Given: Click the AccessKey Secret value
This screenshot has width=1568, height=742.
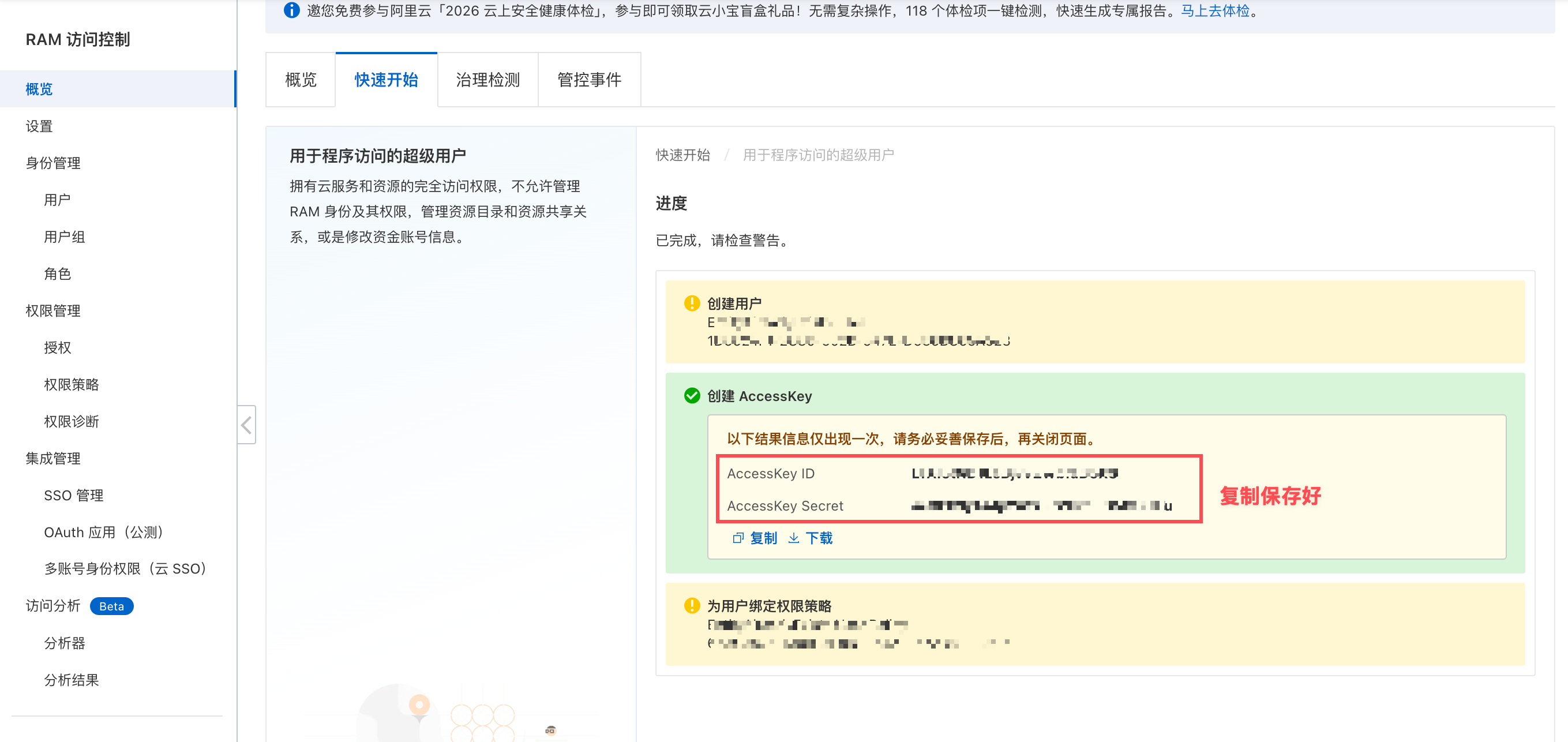Looking at the screenshot, I should coord(1041,506).
